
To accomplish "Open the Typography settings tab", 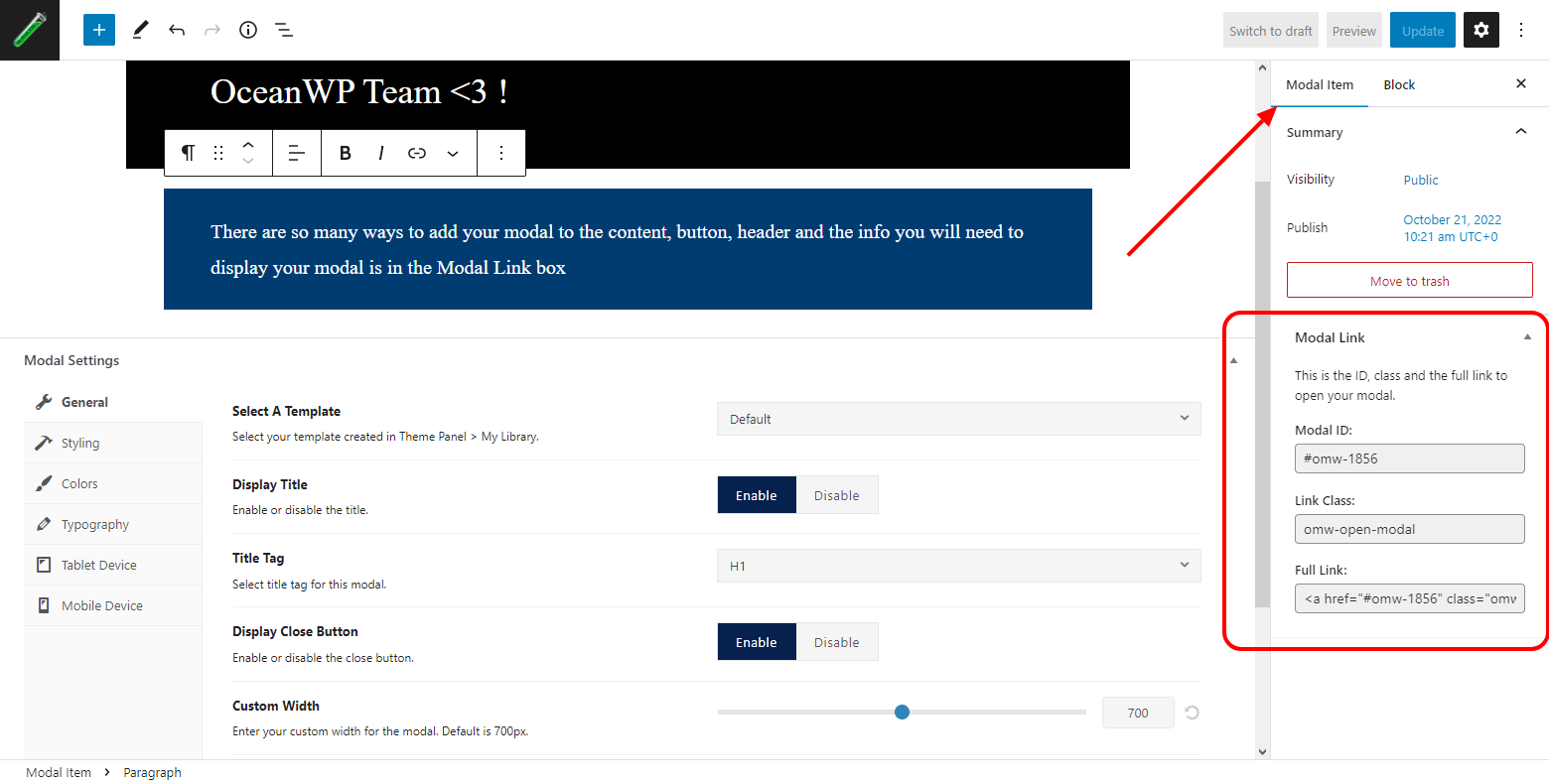I will click(x=113, y=524).
